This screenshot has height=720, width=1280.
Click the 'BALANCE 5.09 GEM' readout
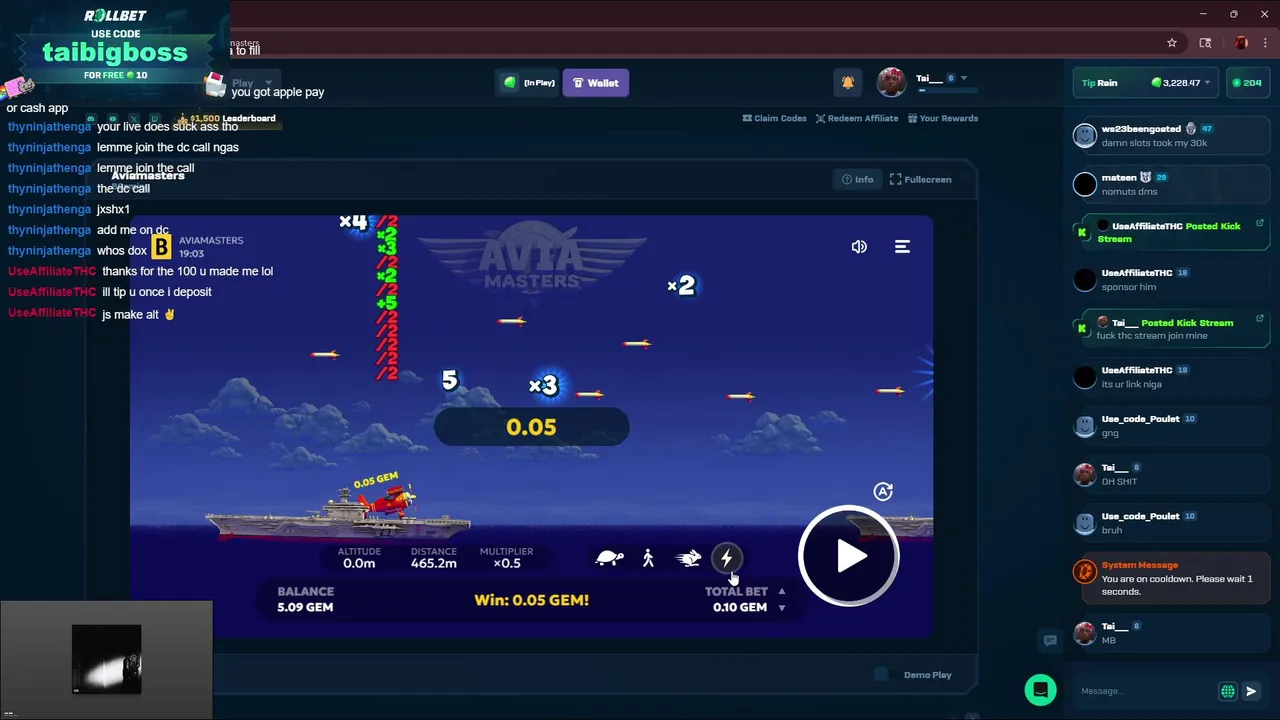[x=305, y=599]
